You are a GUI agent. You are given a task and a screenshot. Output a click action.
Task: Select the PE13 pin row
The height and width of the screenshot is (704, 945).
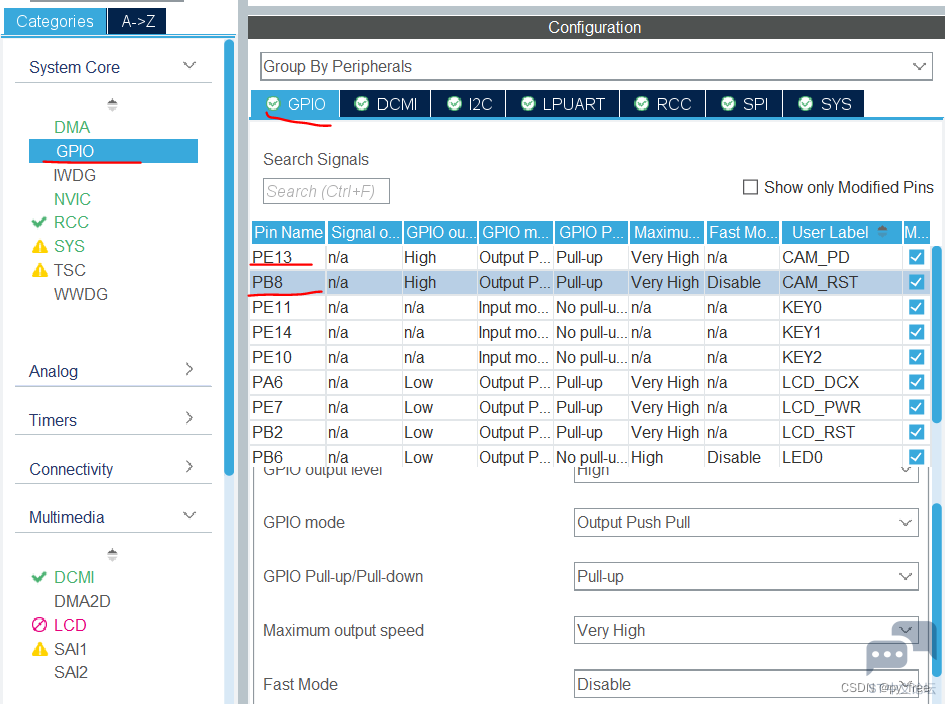pos(591,257)
